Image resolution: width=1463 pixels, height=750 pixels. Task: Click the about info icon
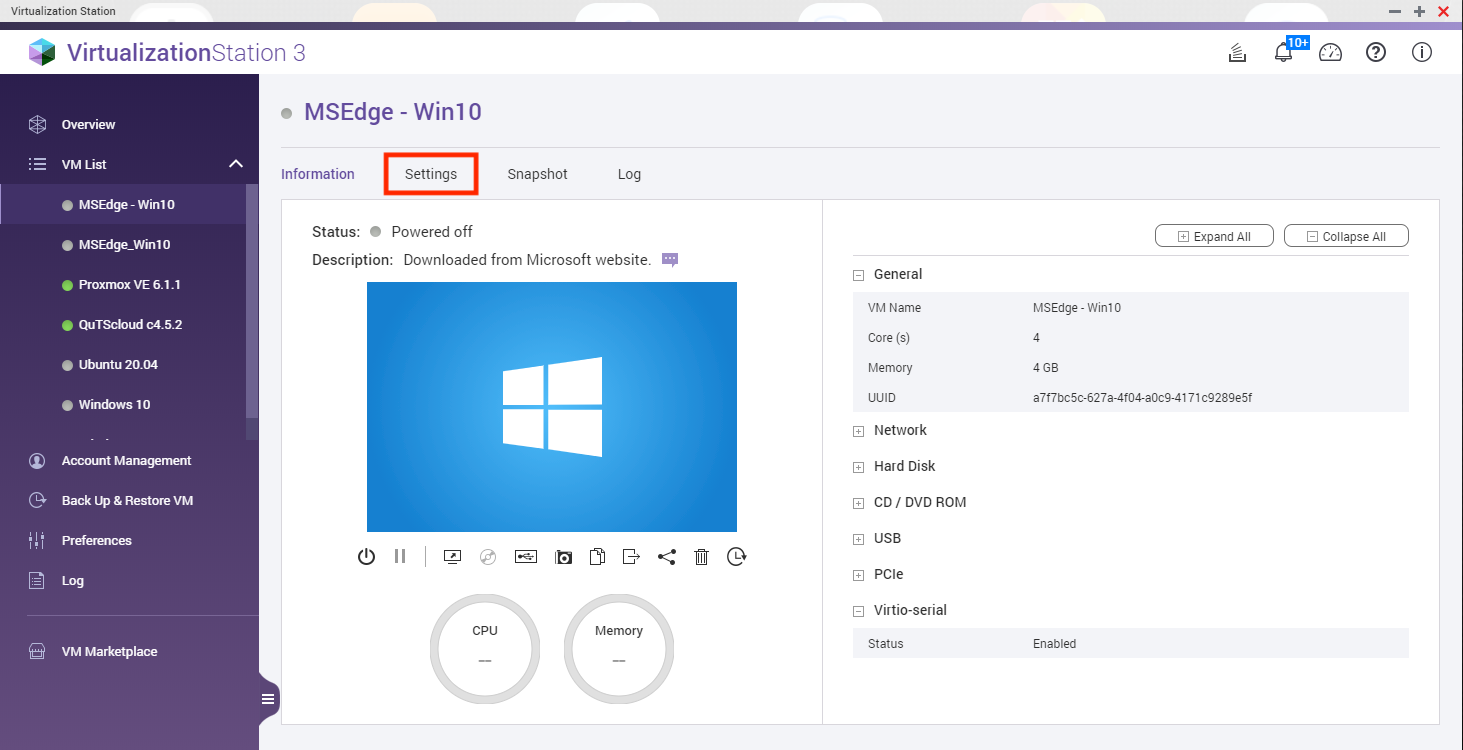tap(1422, 53)
